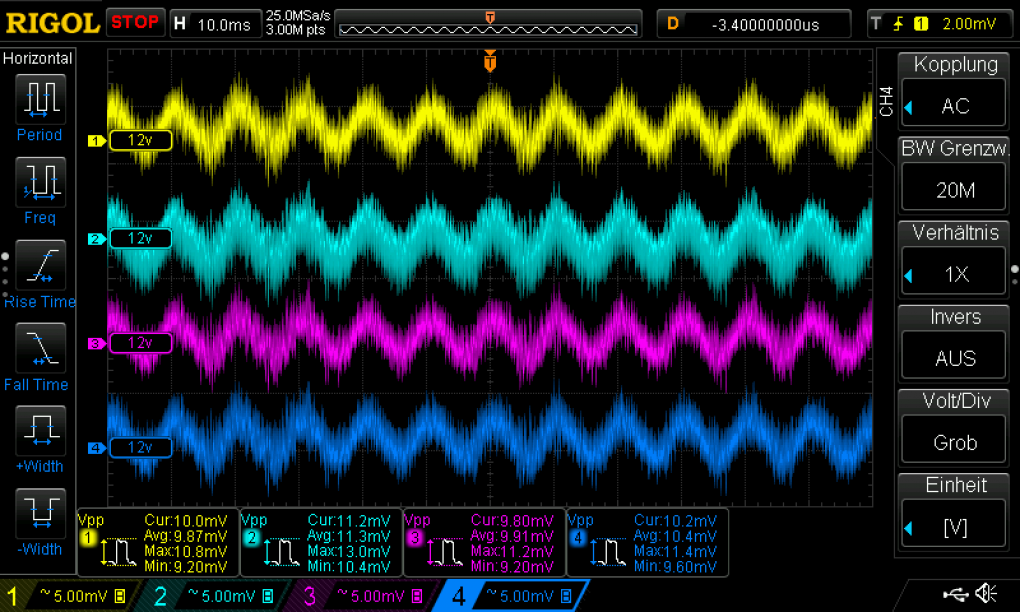Click the left arrow on Kopplung button

click(x=909, y=107)
